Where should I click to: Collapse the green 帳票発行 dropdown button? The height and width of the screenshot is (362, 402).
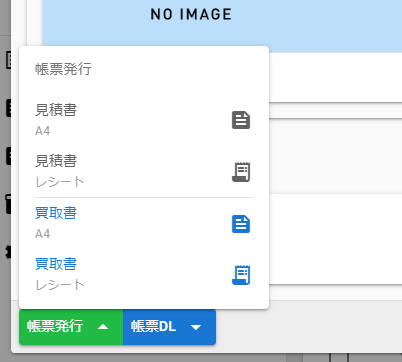pos(71,327)
